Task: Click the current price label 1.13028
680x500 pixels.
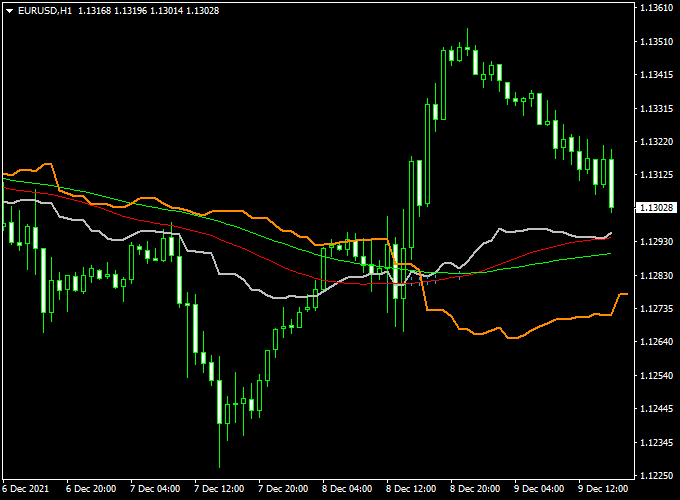Action: click(657, 208)
